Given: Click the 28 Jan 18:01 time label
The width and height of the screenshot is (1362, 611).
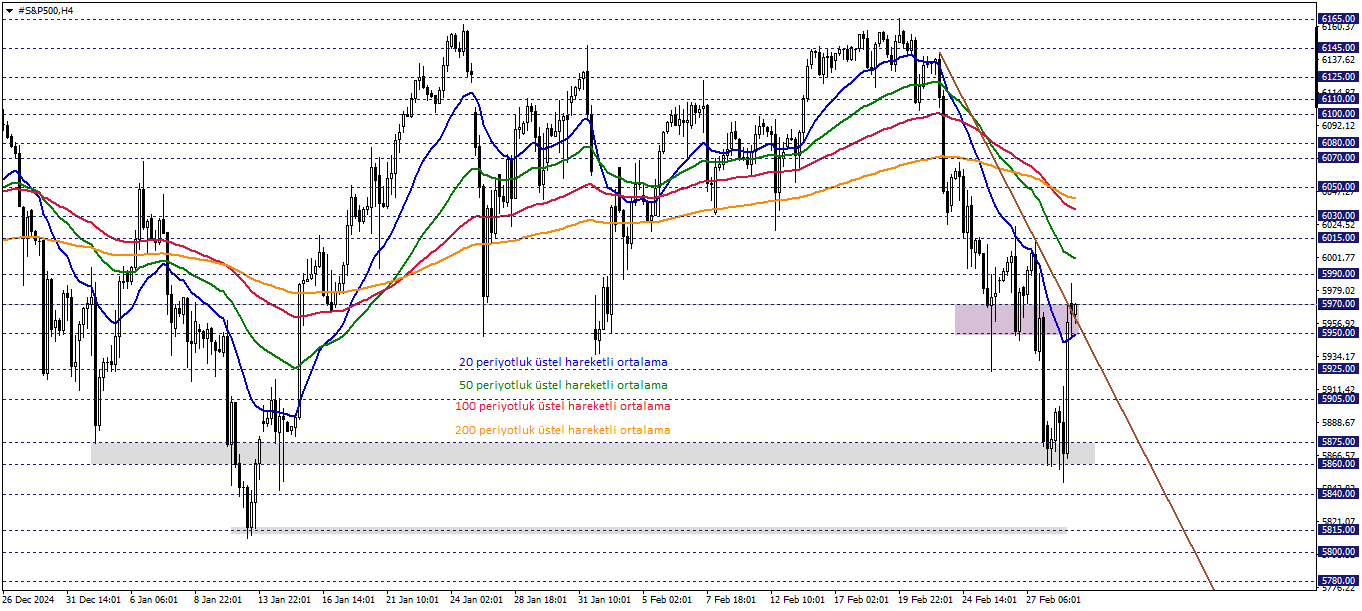Looking at the screenshot, I should coord(541,600).
